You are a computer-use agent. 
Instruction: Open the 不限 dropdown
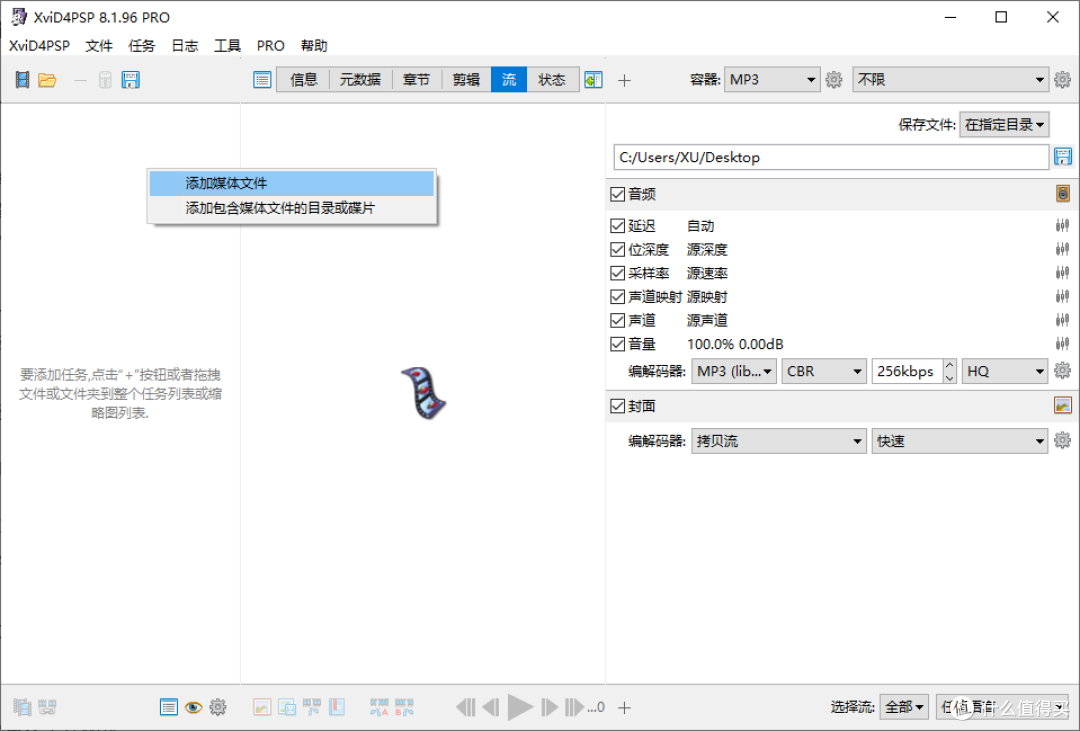coord(951,80)
